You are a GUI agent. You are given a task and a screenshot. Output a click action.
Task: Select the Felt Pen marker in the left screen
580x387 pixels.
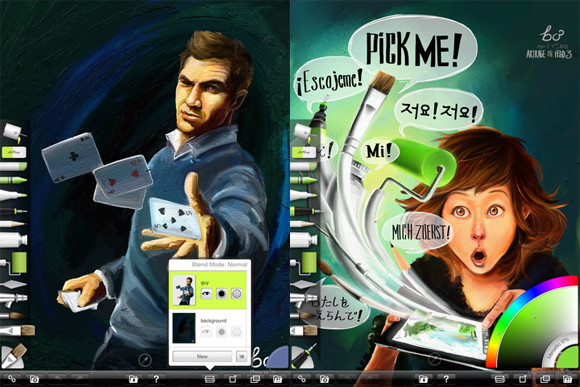[13, 195]
